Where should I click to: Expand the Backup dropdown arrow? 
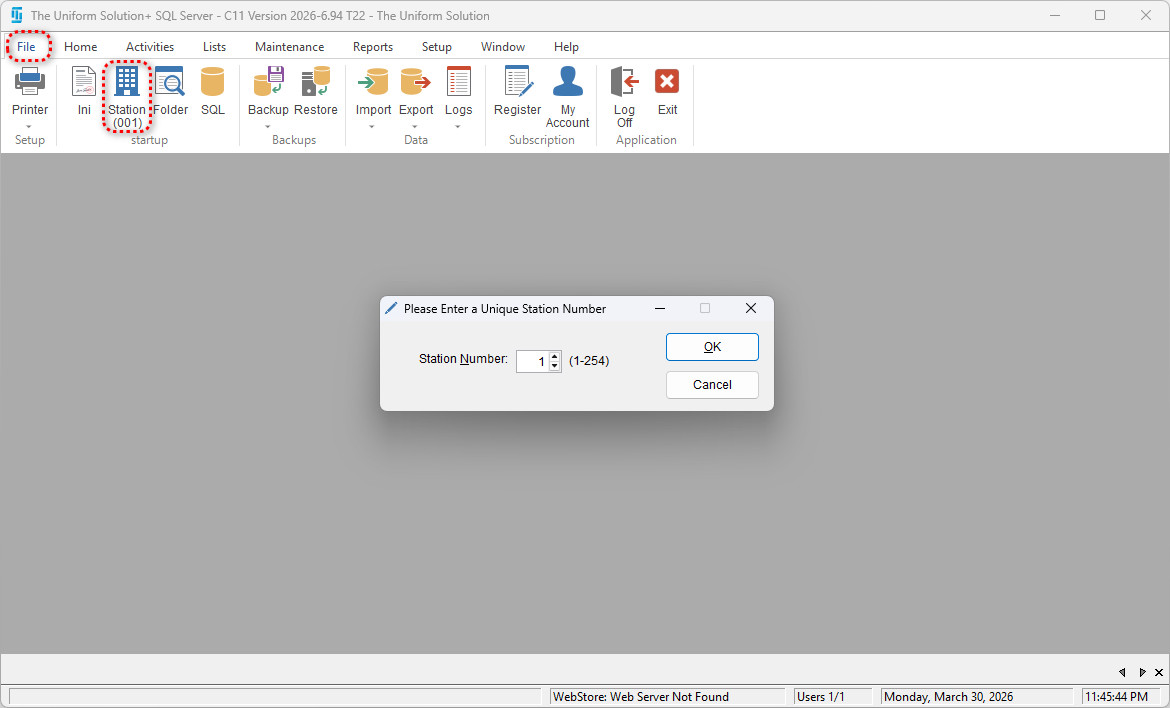click(268, 126)
